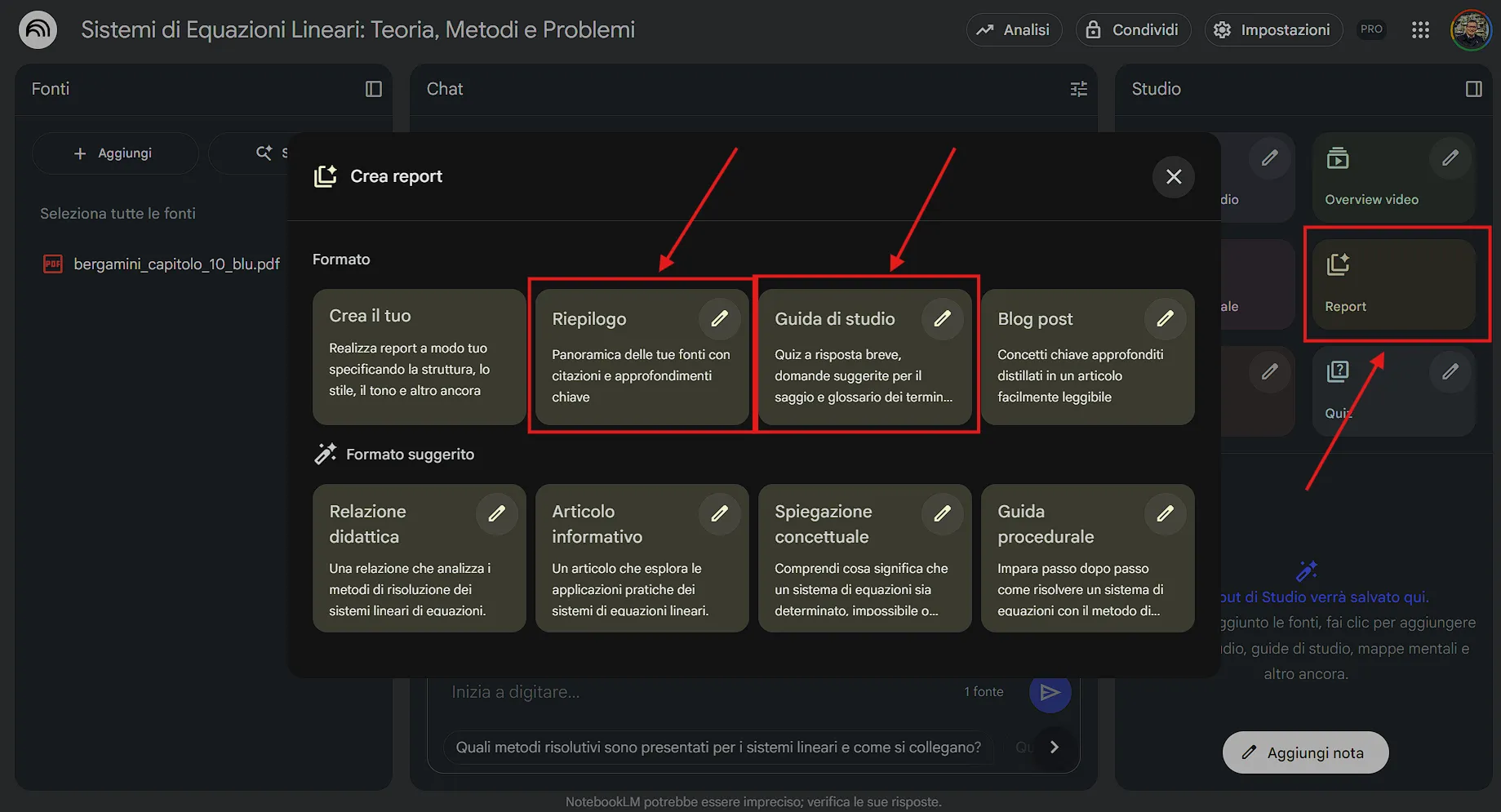Edit Articolo informativo pencil icon

(x=719, y=513)
